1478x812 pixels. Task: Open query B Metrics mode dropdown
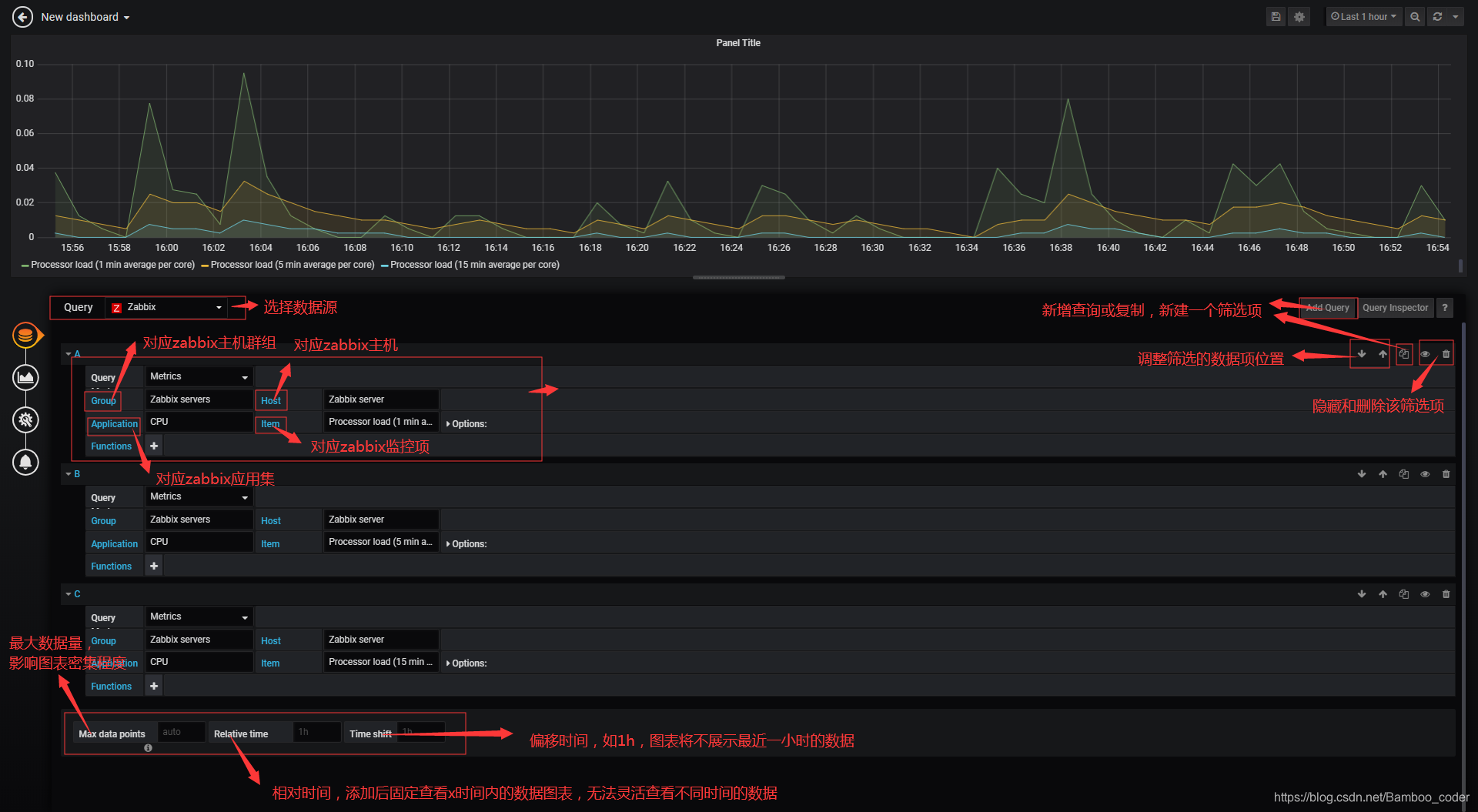coord(199,496)
